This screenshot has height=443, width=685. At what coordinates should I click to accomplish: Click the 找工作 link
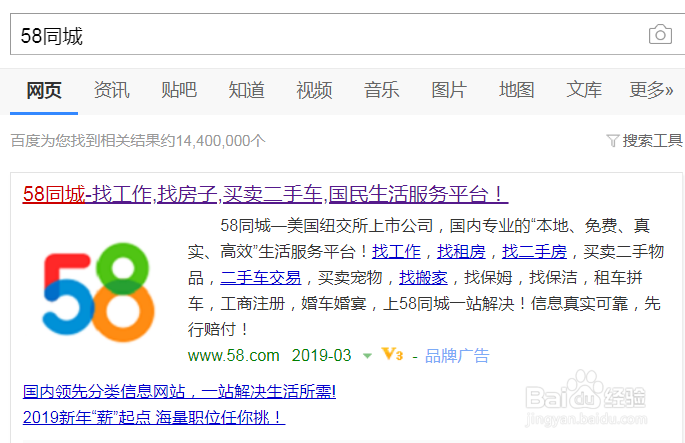click(396, 252)
